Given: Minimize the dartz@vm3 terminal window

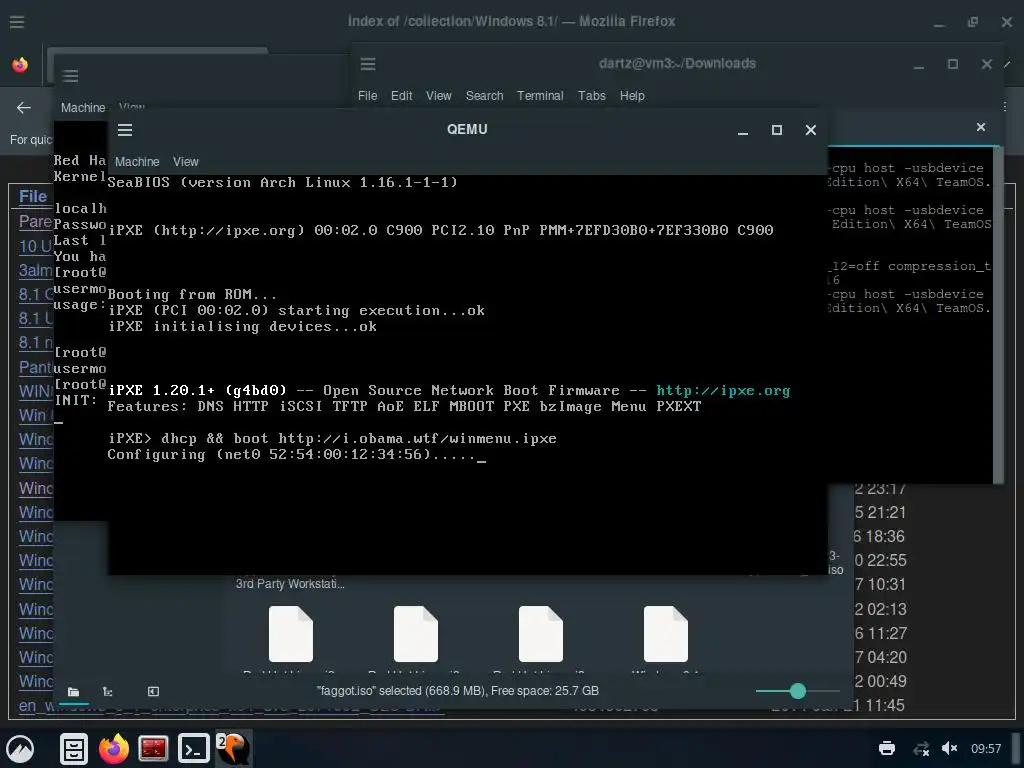Looking at the screenshot, I should 919,65.
